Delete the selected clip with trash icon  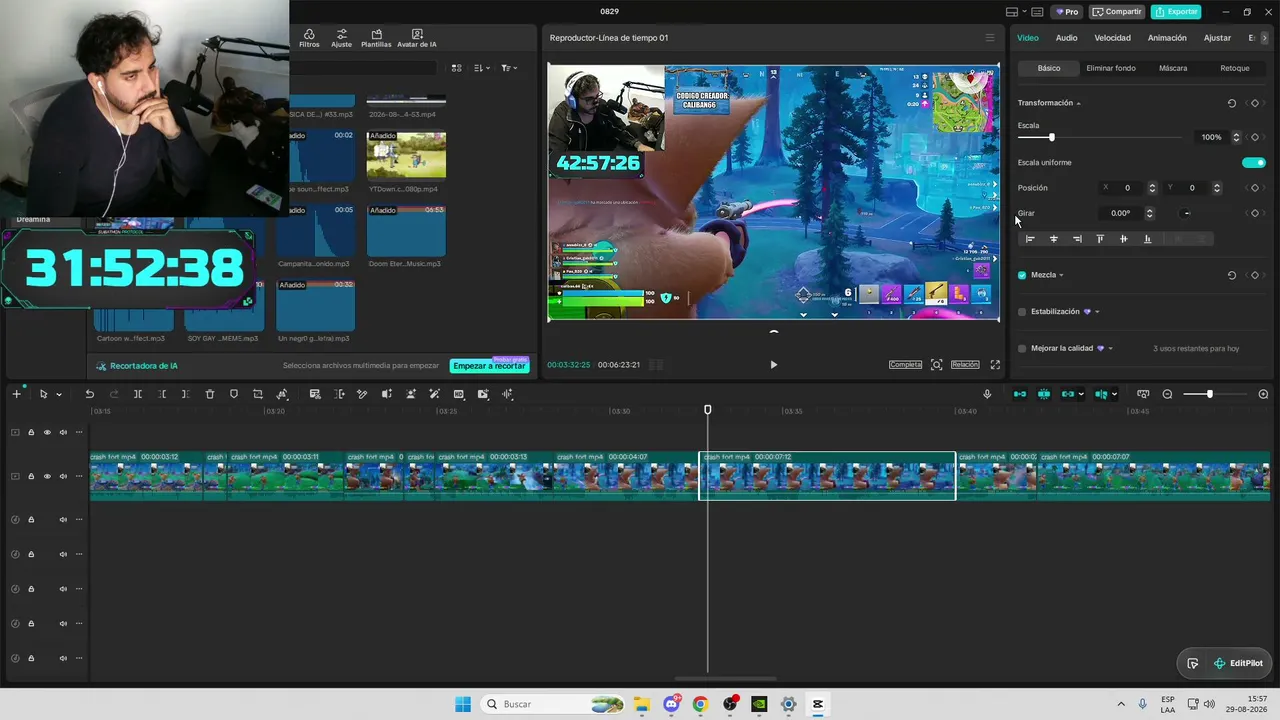pos(210,394)
